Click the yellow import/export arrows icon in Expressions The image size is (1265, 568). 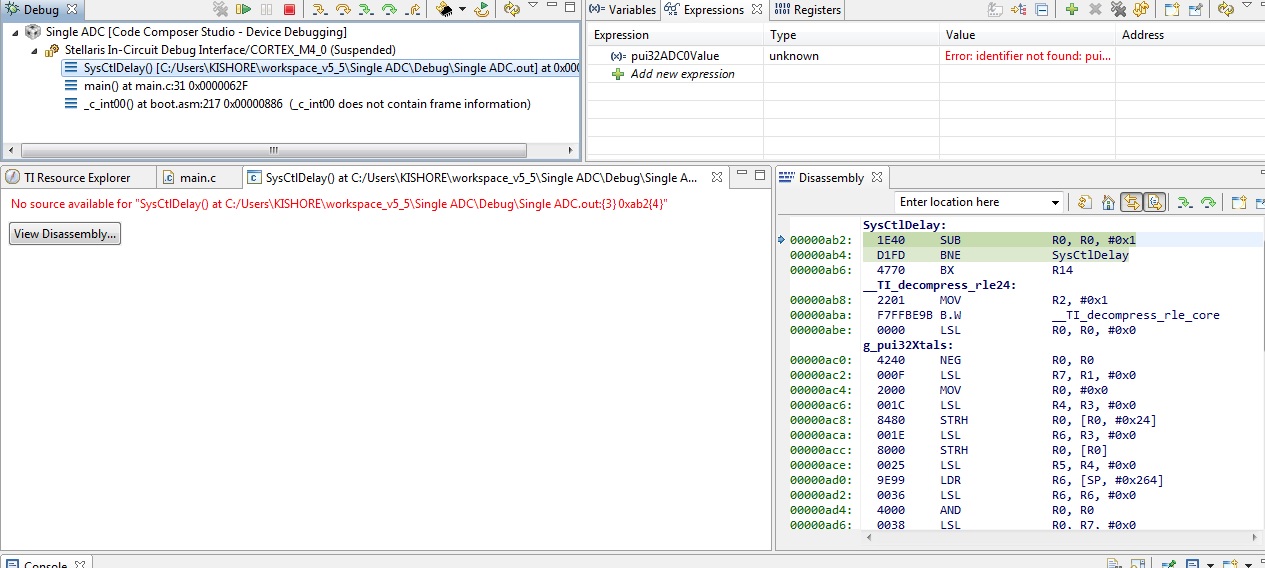(1141, 10)
